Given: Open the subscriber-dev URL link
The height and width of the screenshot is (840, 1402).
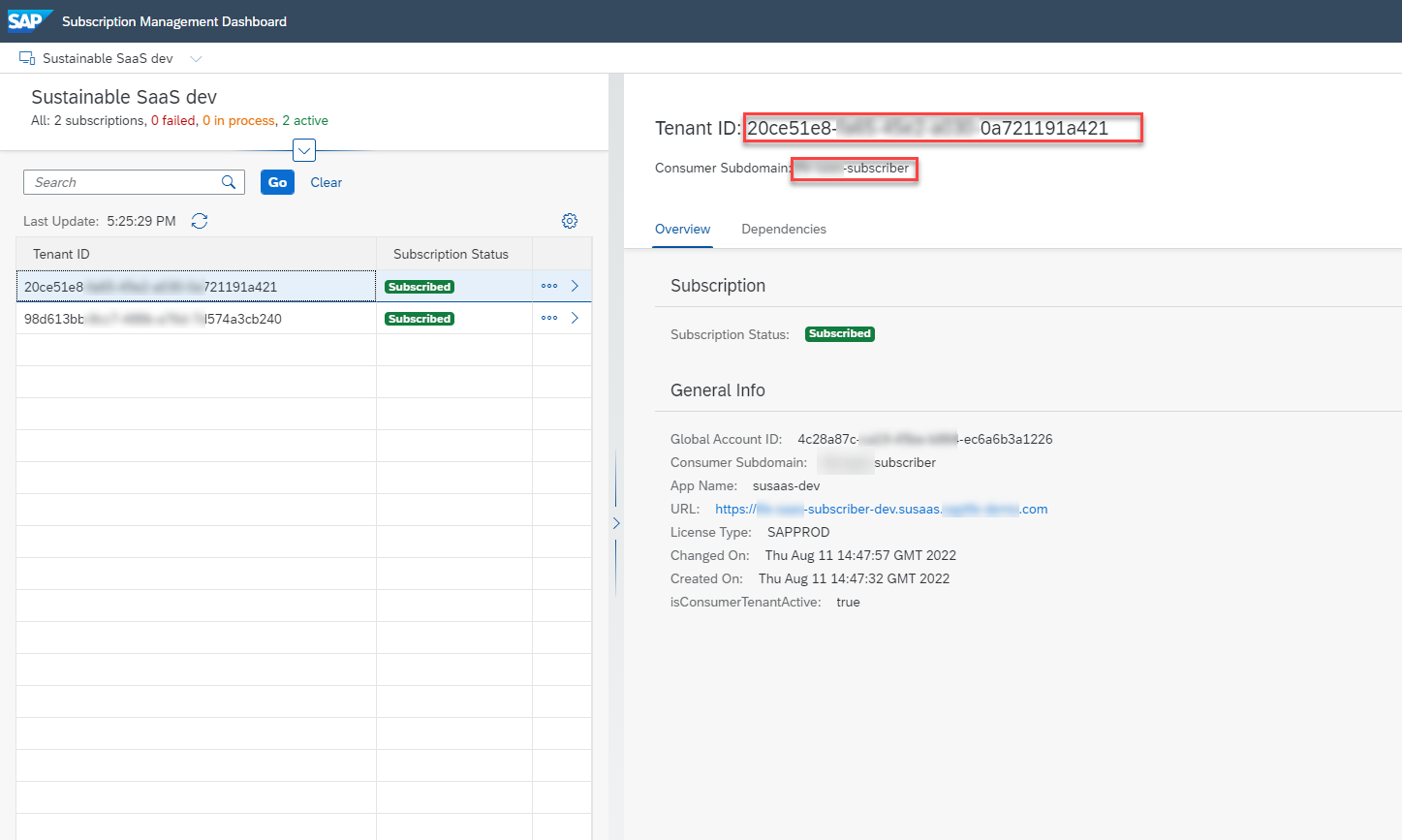Looking at the screenshot, I should tap(882, 509).
